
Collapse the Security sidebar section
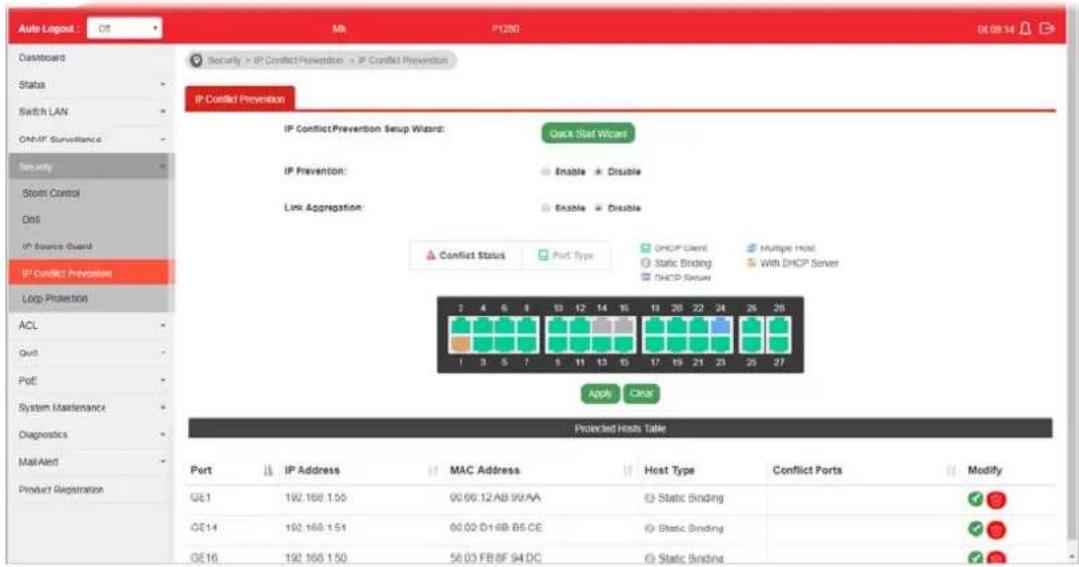(x=92, y=167)
